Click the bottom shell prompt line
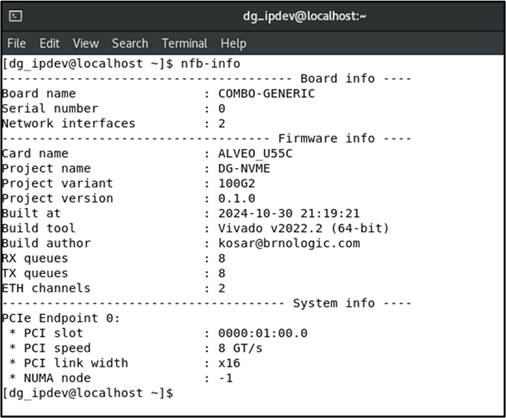Image resolution: width=506 pixels, height=418 pixels. tap(87, 393)
